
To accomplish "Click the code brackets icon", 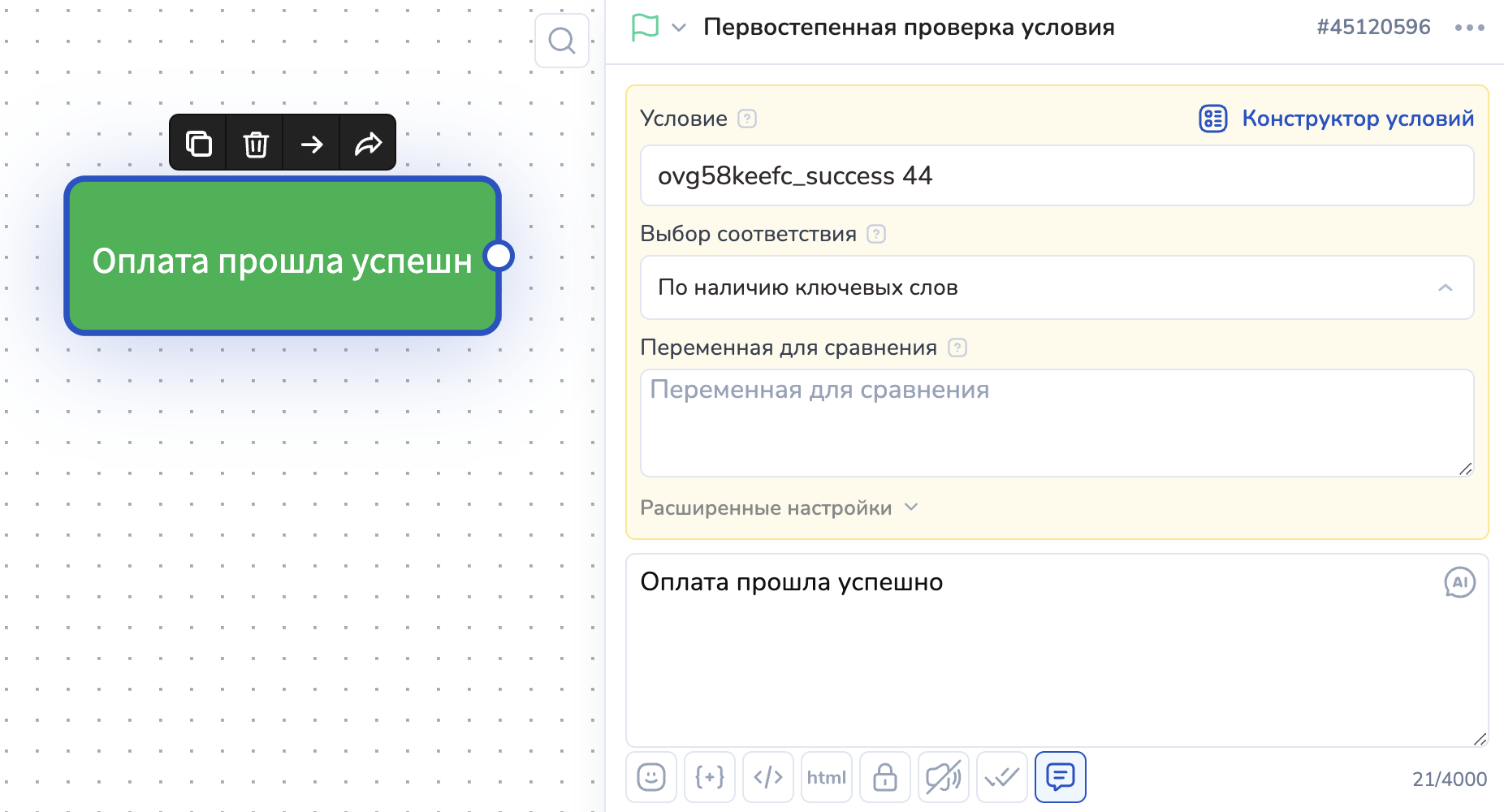I will point(767,777).
